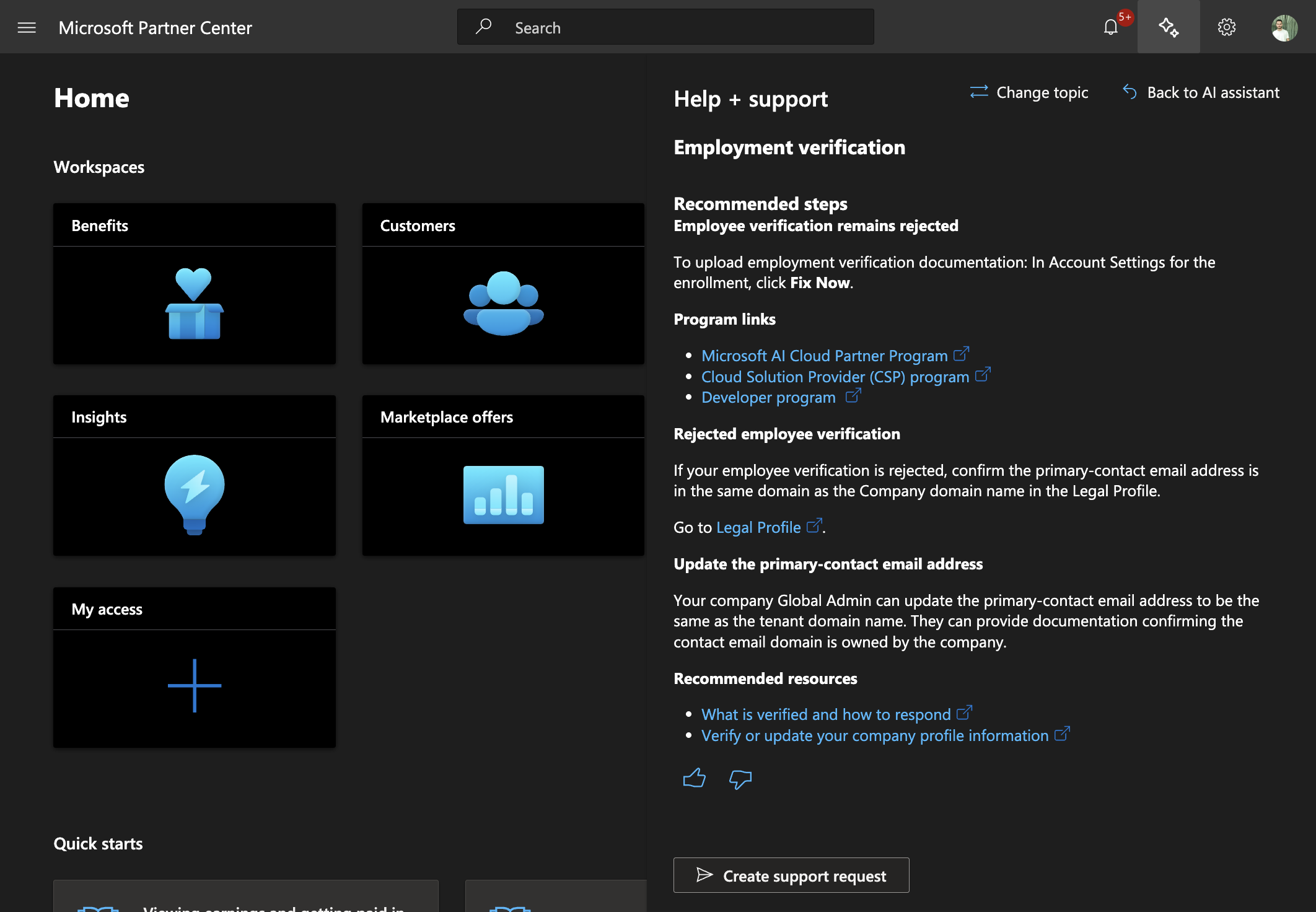
Task: Open Cloud Solution Provider (CSP) program link
Action: point(835,377)
